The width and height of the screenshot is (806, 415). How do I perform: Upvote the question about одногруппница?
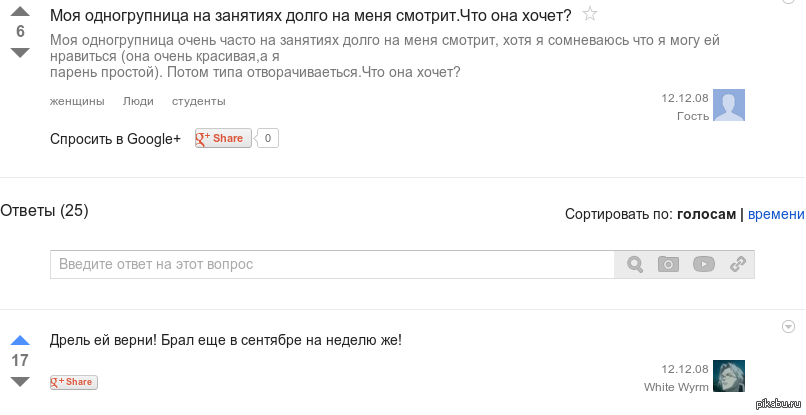(20, 12)
